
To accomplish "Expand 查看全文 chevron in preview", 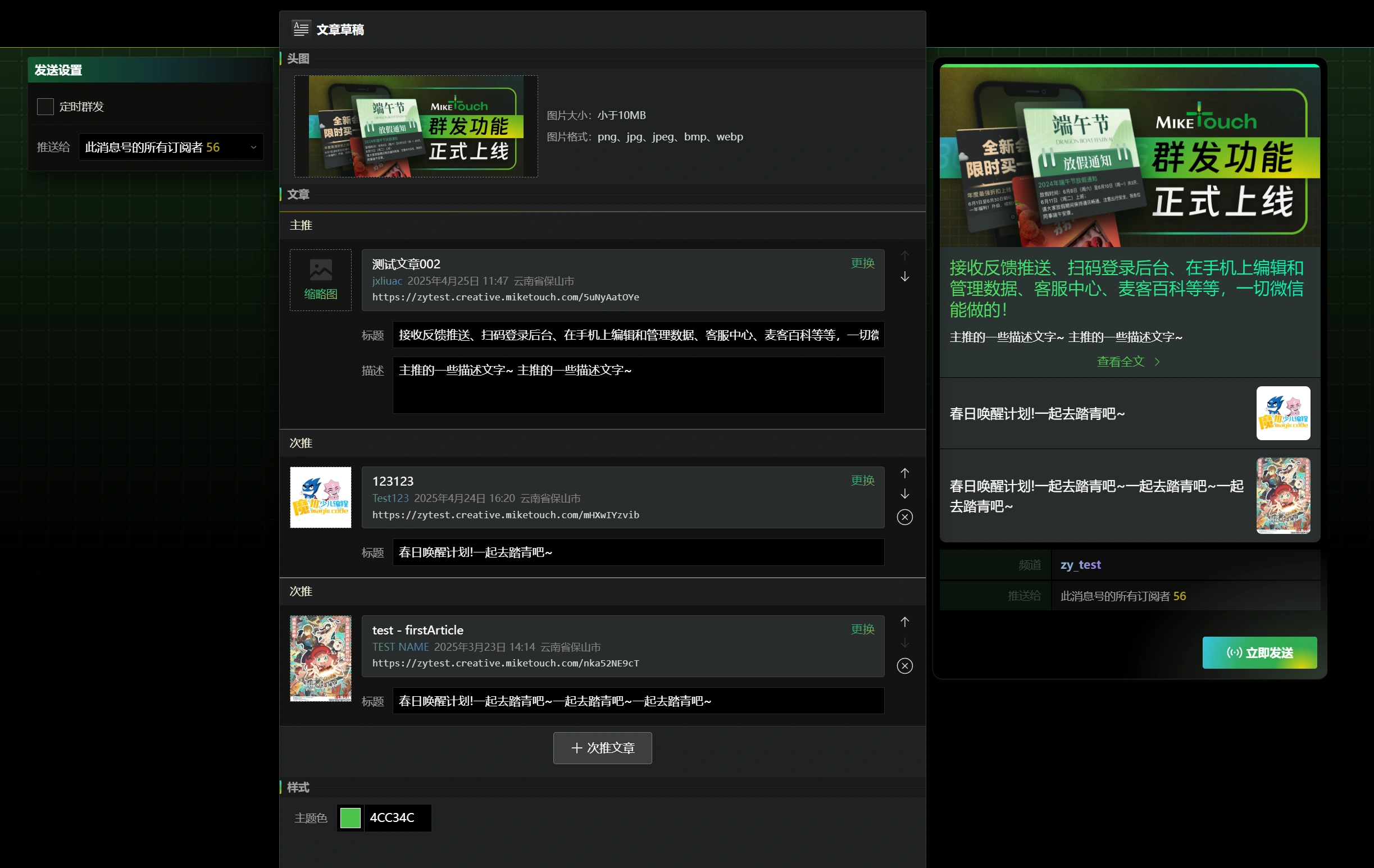I will [1157, 362].
